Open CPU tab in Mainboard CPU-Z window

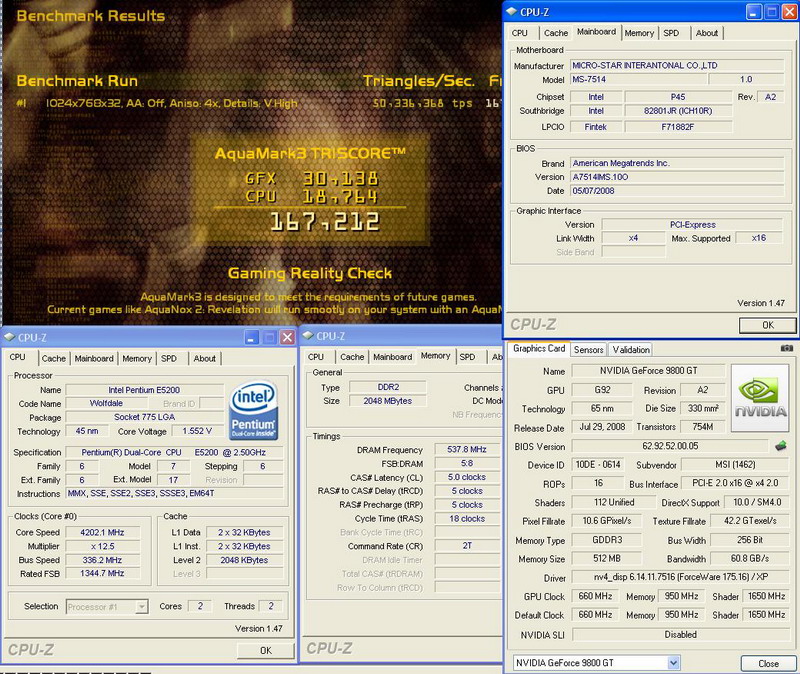click(519, 33)
